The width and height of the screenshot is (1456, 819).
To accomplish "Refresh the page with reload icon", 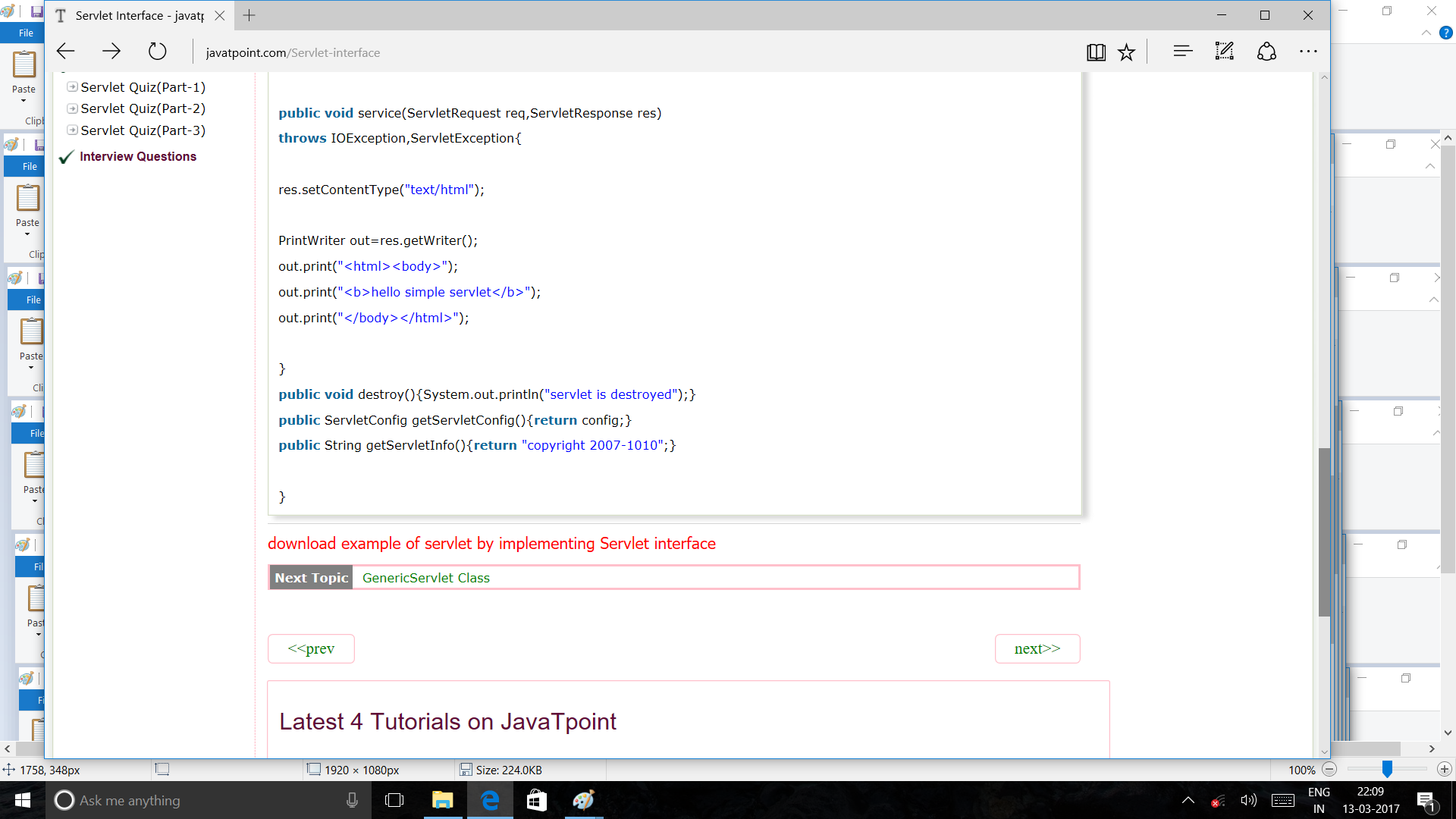I will click(157, 52).
